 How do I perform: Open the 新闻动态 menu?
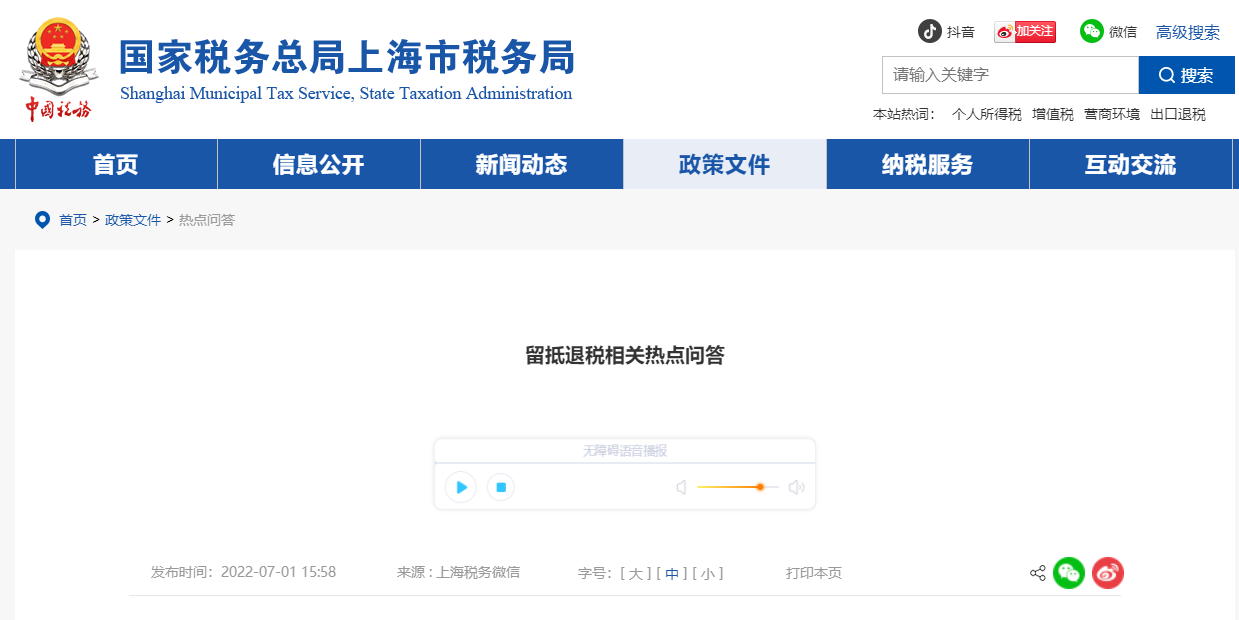[x=521, y=164]
